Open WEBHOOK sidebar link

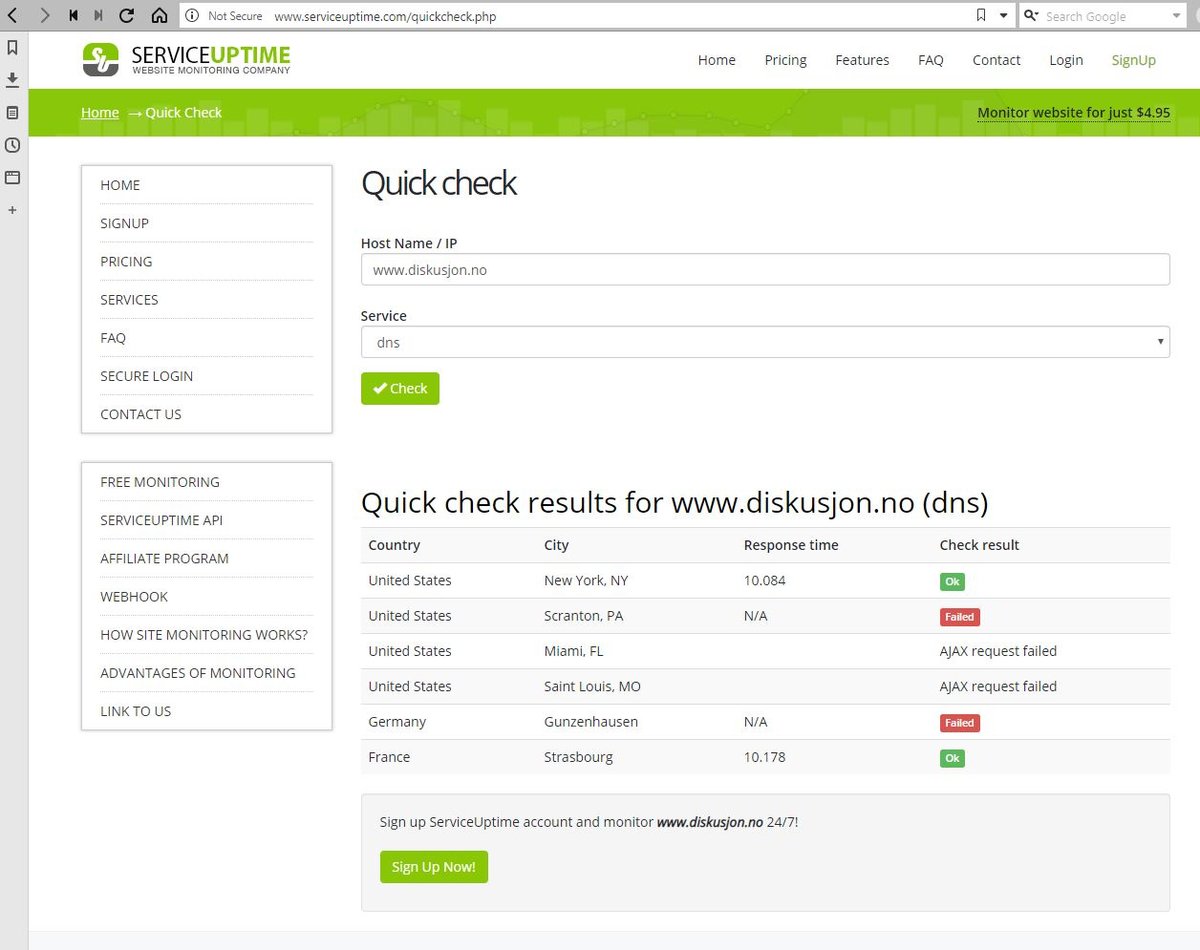coord(134,596)
